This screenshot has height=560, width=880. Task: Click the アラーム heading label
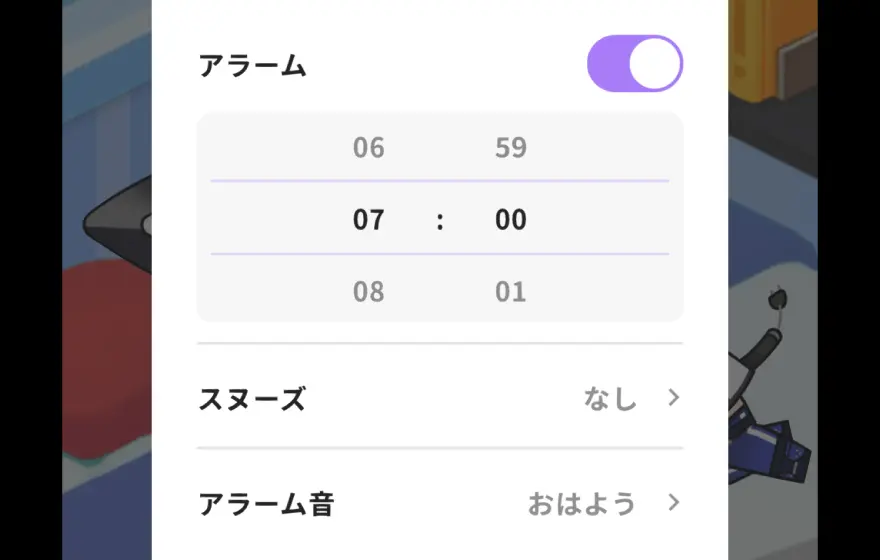click(252, 66)
